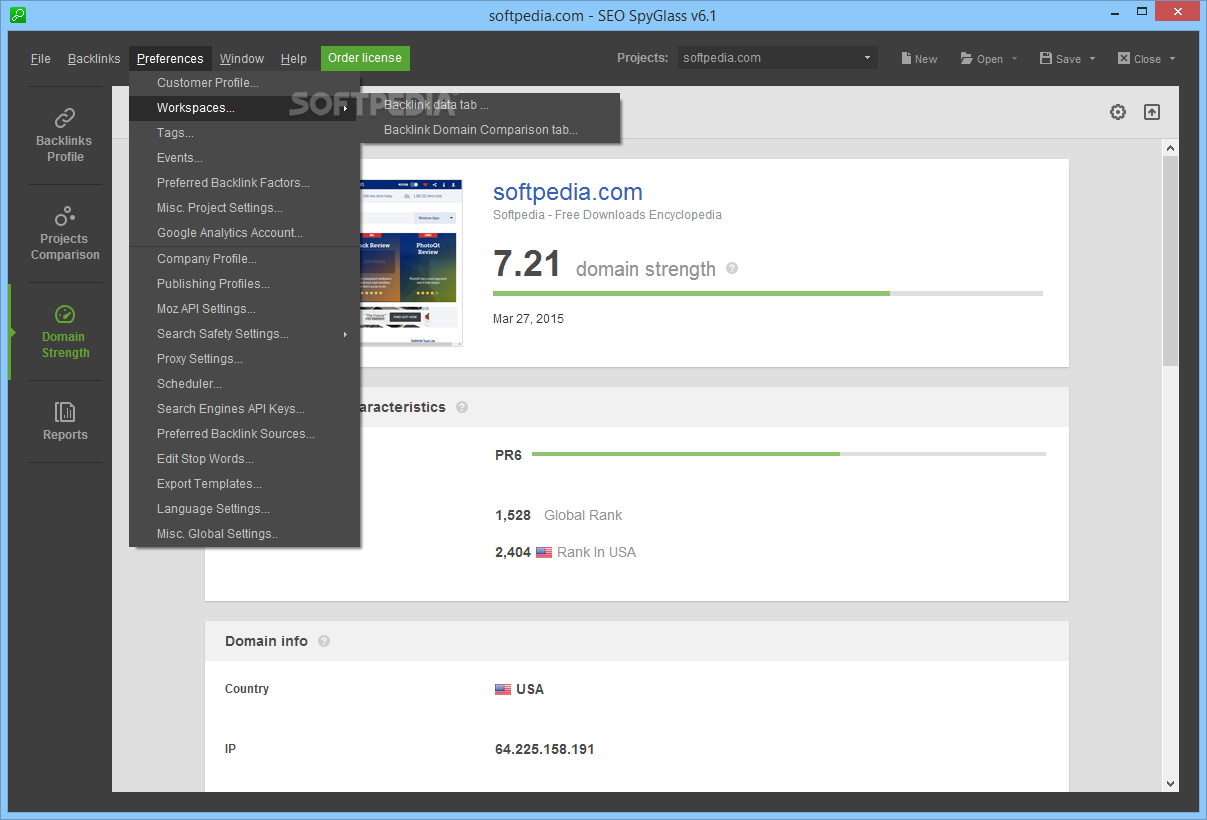
Task: Click the help icon beside domain strength
Action: click(x=732, y=269)
